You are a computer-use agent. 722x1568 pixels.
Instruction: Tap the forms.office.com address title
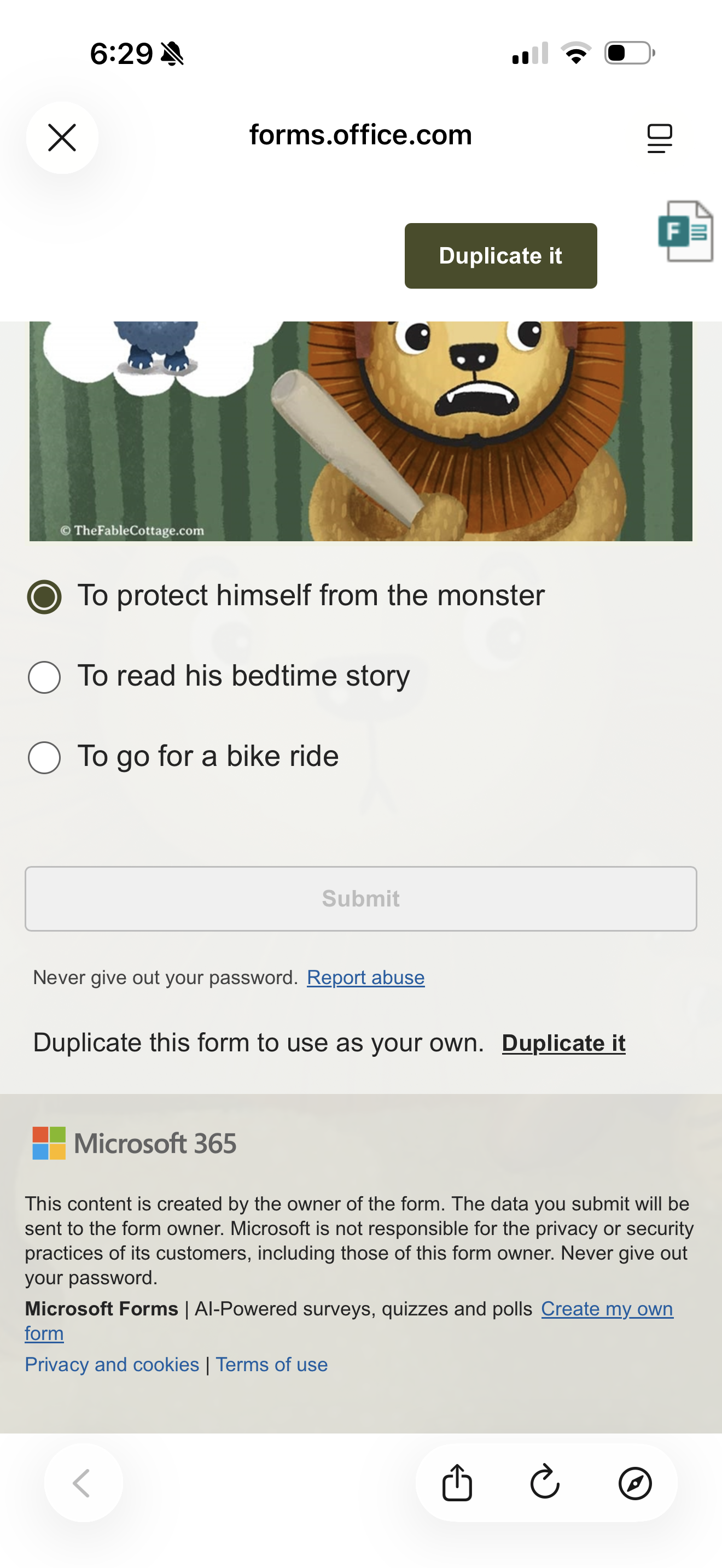(x=360, y=135)
